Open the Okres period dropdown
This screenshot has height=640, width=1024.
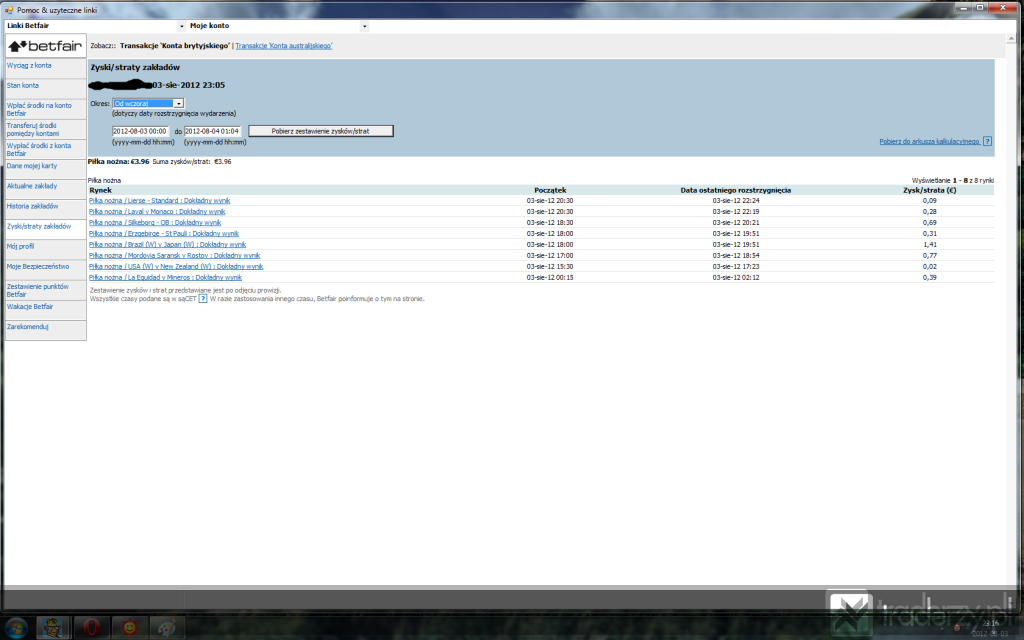[x=178, y=103]
